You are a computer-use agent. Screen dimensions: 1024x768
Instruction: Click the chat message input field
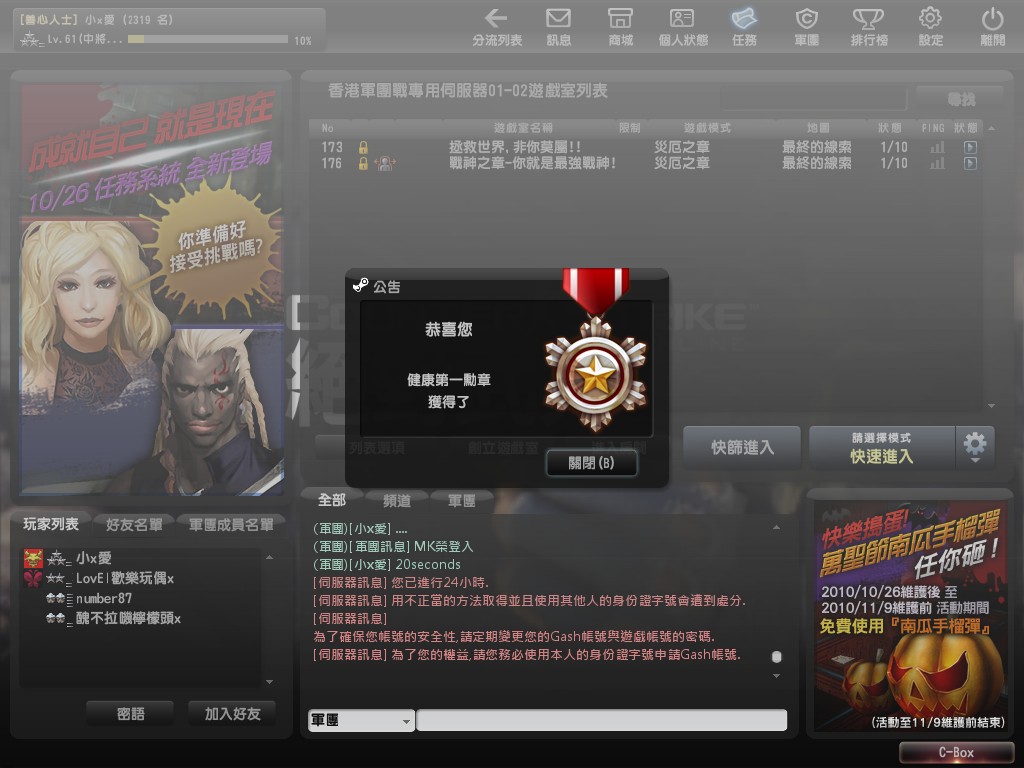pyautogui.click(x=601, y=720)
